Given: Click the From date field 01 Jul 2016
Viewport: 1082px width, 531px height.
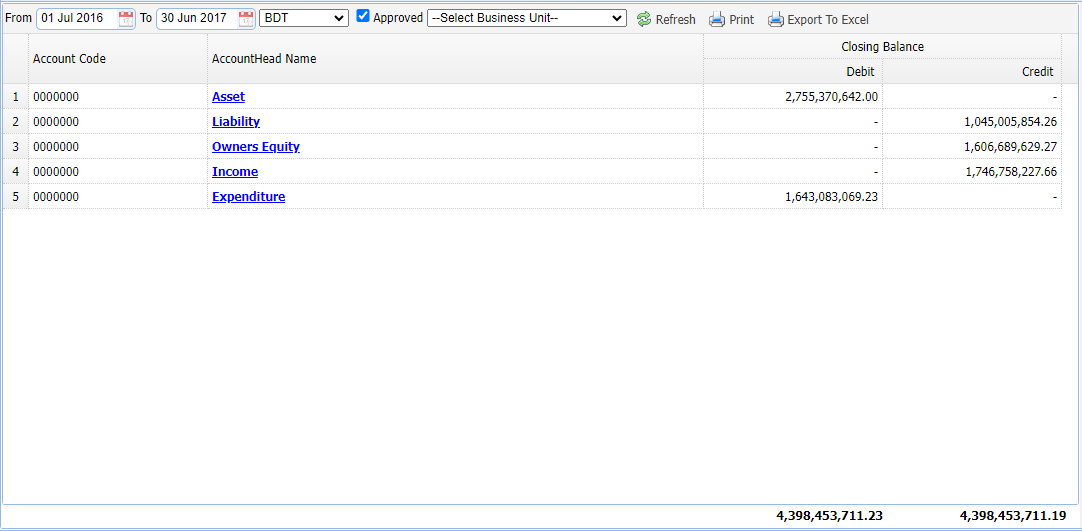Looking at the screenshot, I should 77,19.
